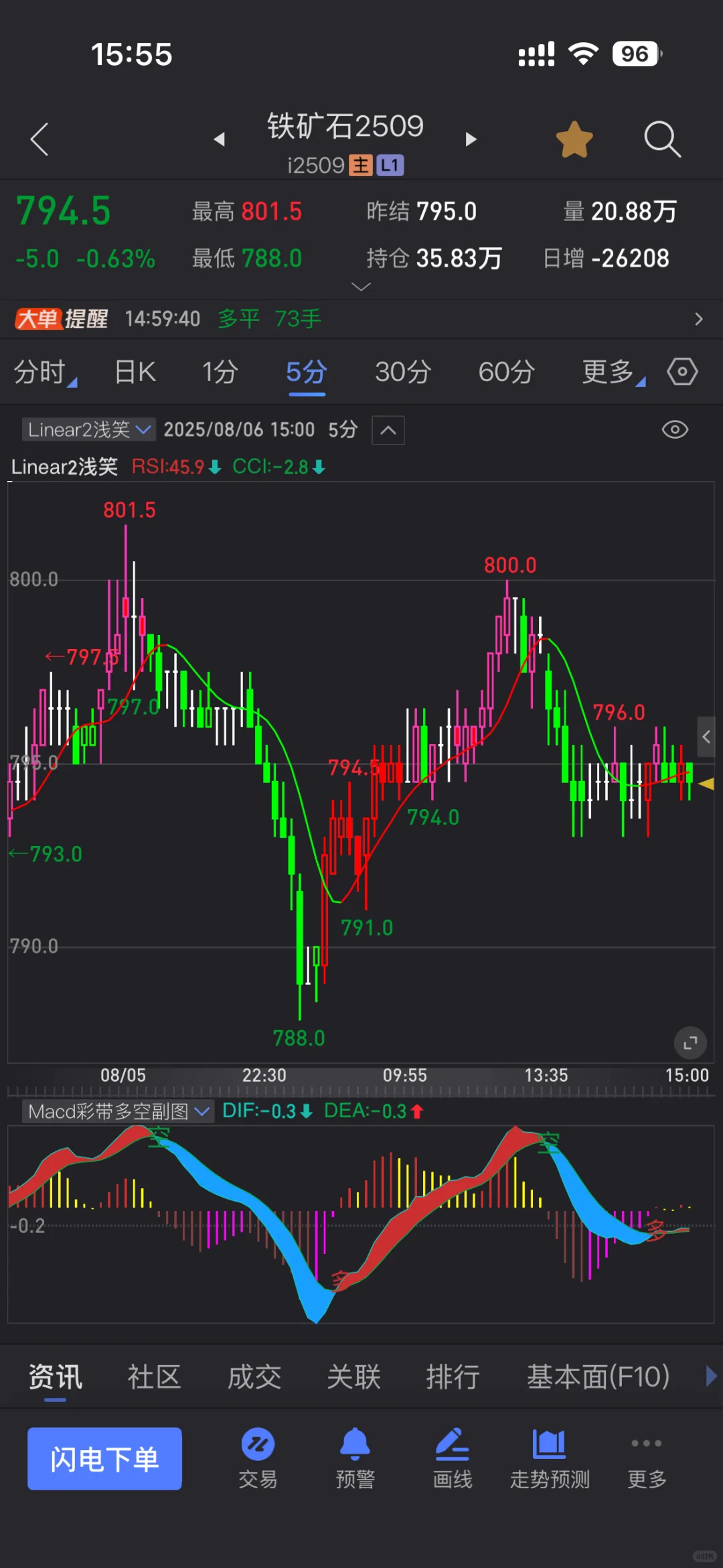The height and width of the screenshot is (1568, 723).
Task: Switch to 30分 chart tab
Action: [403, 372]
